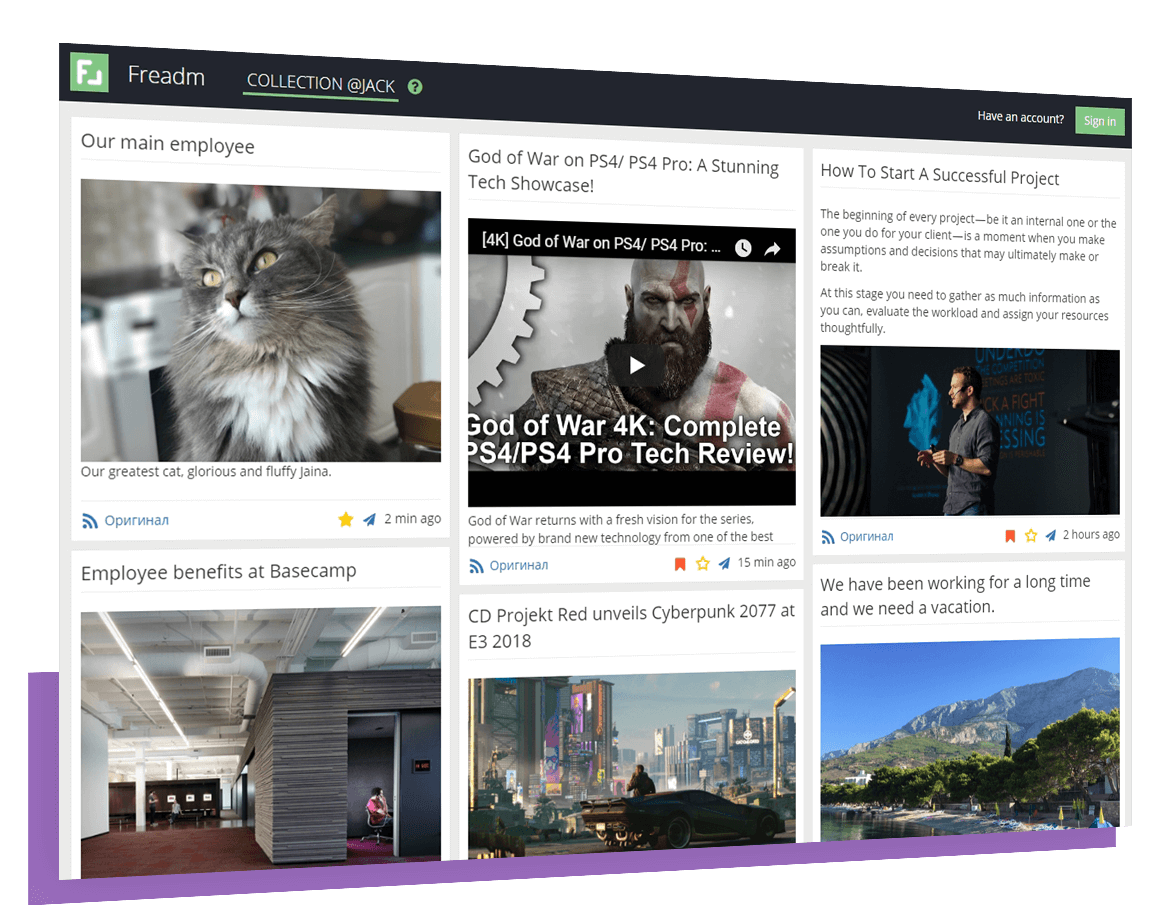
Task: Click the Watch Later clock icon on video
Action: point(743,248)
